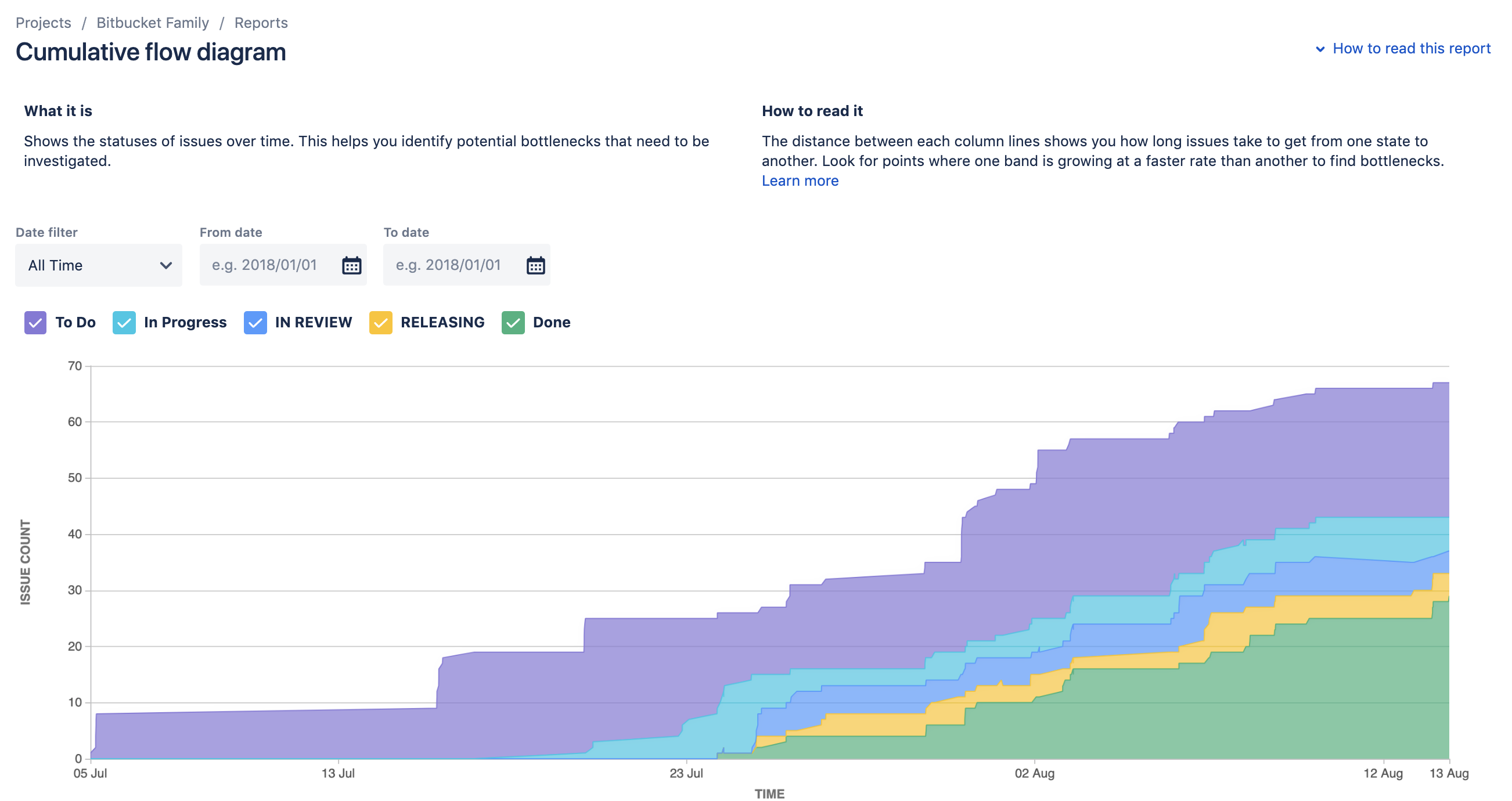Click the 13 Aug time axis label
The width and height of the screenshot is (1512, 801).
point(1449,773)
